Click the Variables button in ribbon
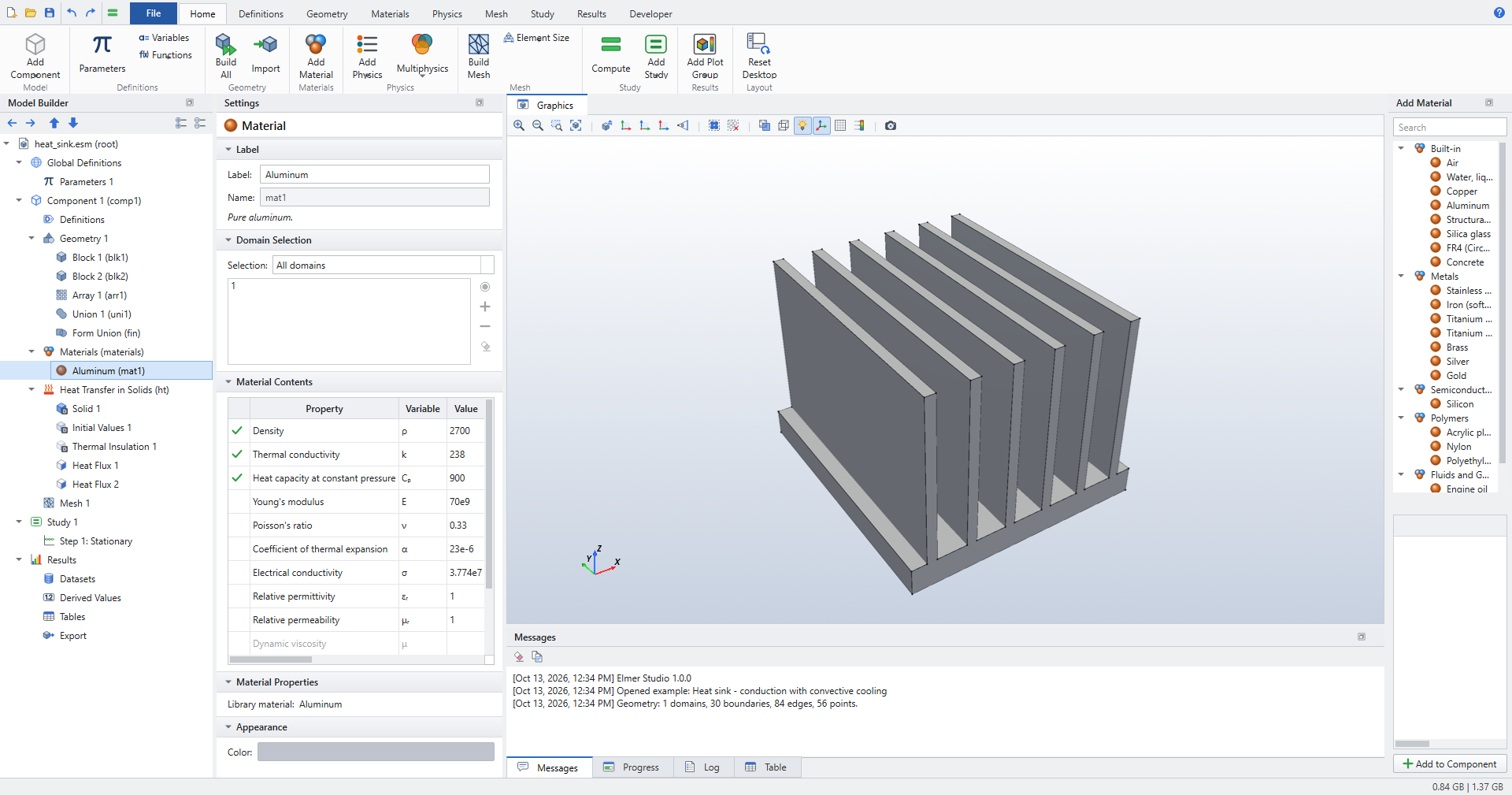Screen dimensions: 1512x795 (x=164, y=38)
